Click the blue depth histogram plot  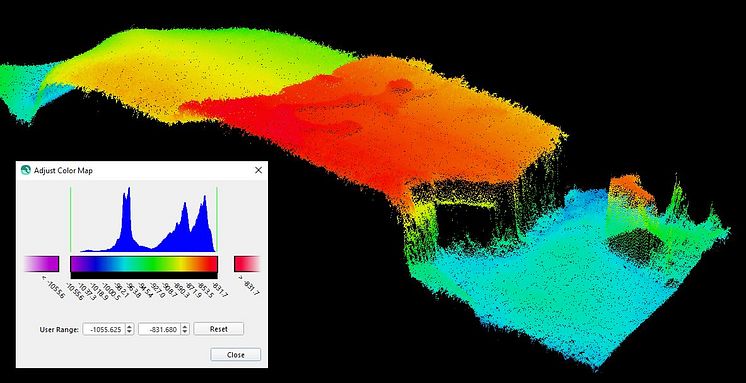(x=148, y=219)
